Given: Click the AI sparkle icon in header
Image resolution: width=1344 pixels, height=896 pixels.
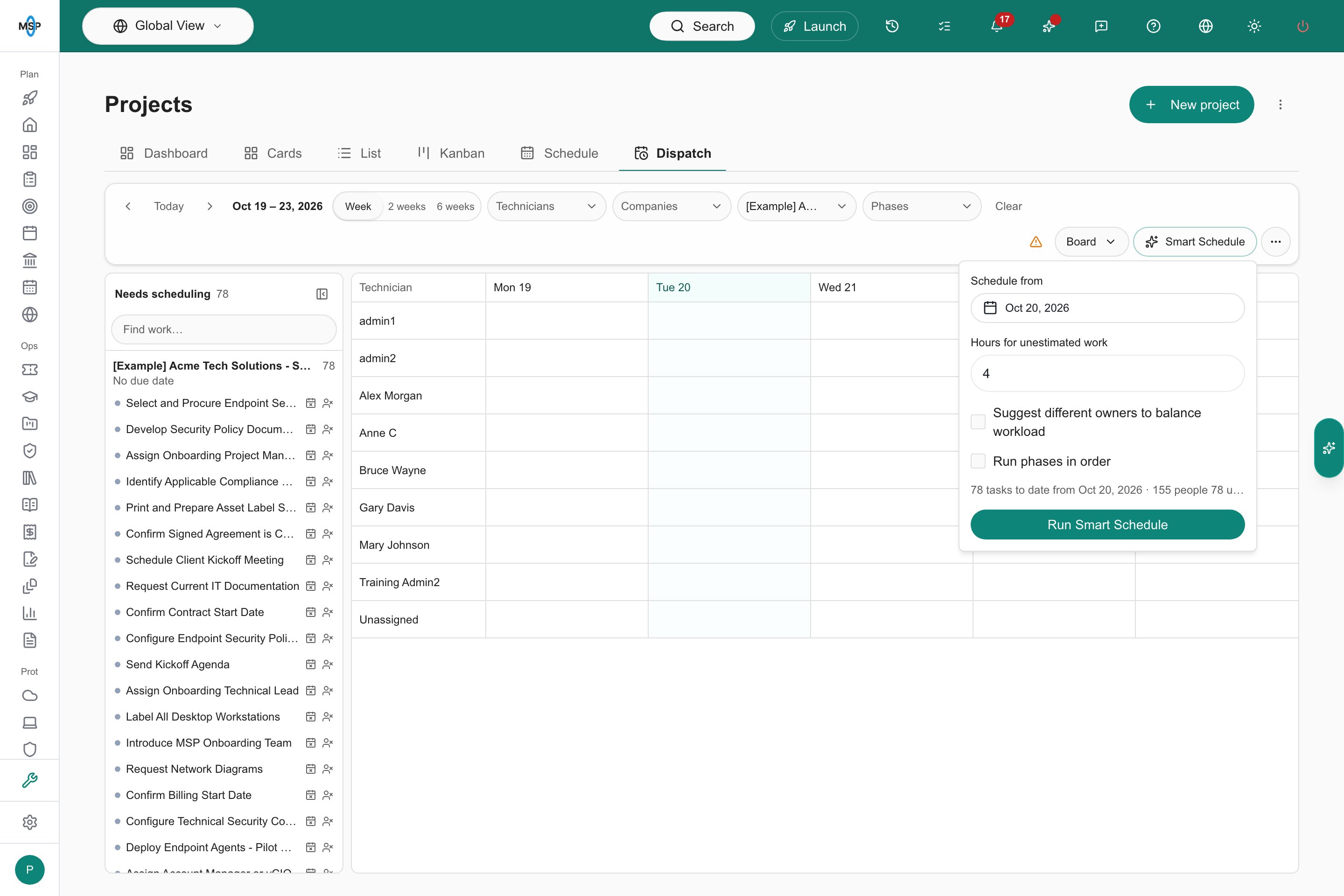Looking at the screenshot, I should 1049,26.
